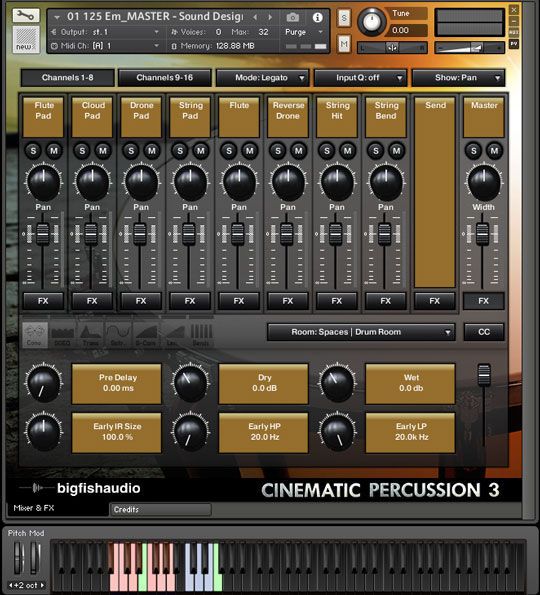This screenshot has width=540, height=595.
Task: Select the solid EQ effect icon
Action: (62, 335)
